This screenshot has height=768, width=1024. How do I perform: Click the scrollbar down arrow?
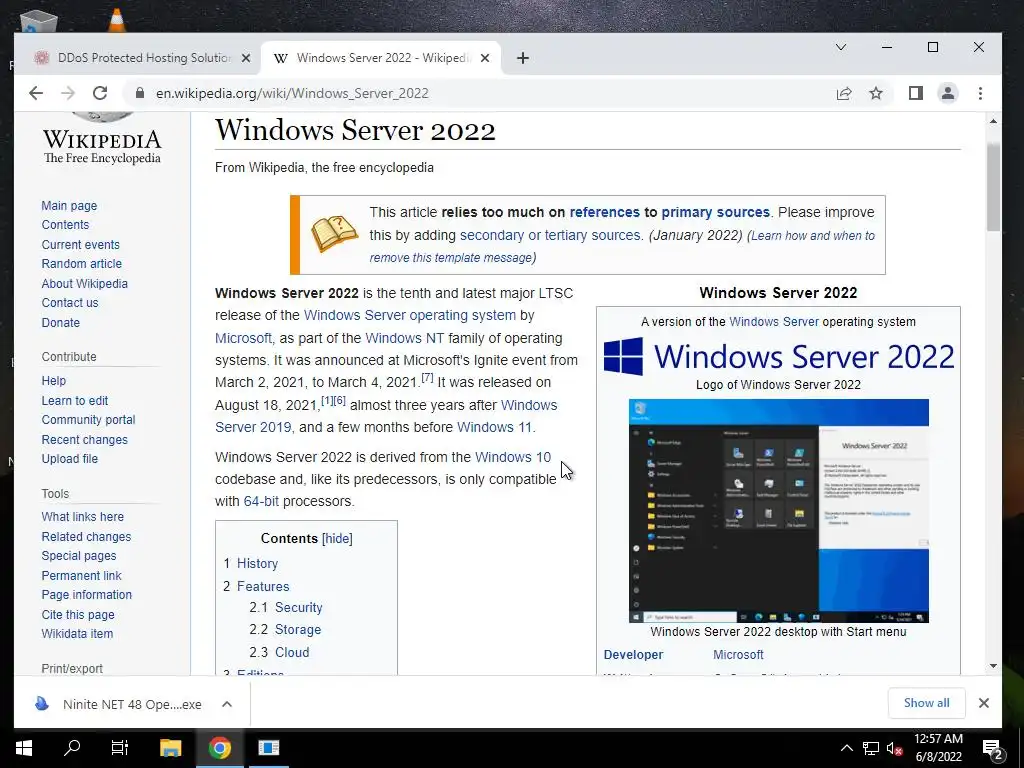coord(993,666)
